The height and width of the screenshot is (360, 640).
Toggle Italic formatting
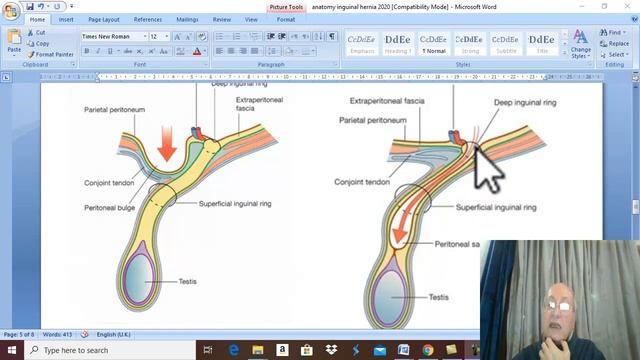click(98, 51)
